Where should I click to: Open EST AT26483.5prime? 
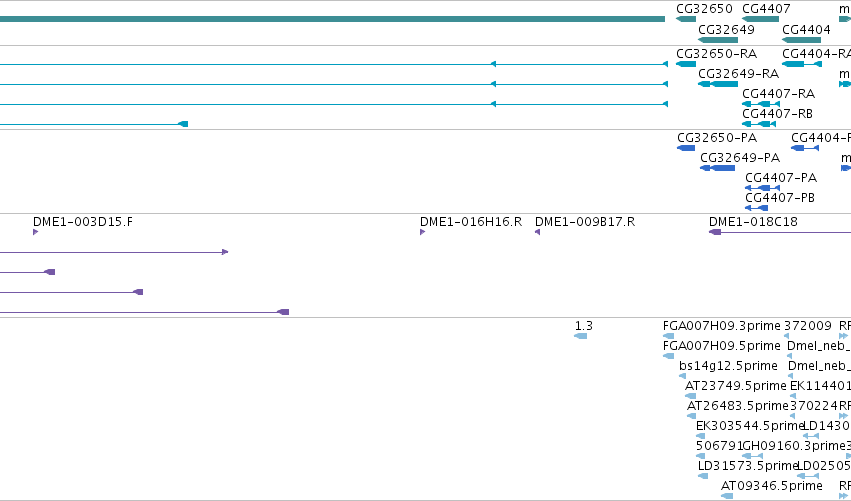691,416
